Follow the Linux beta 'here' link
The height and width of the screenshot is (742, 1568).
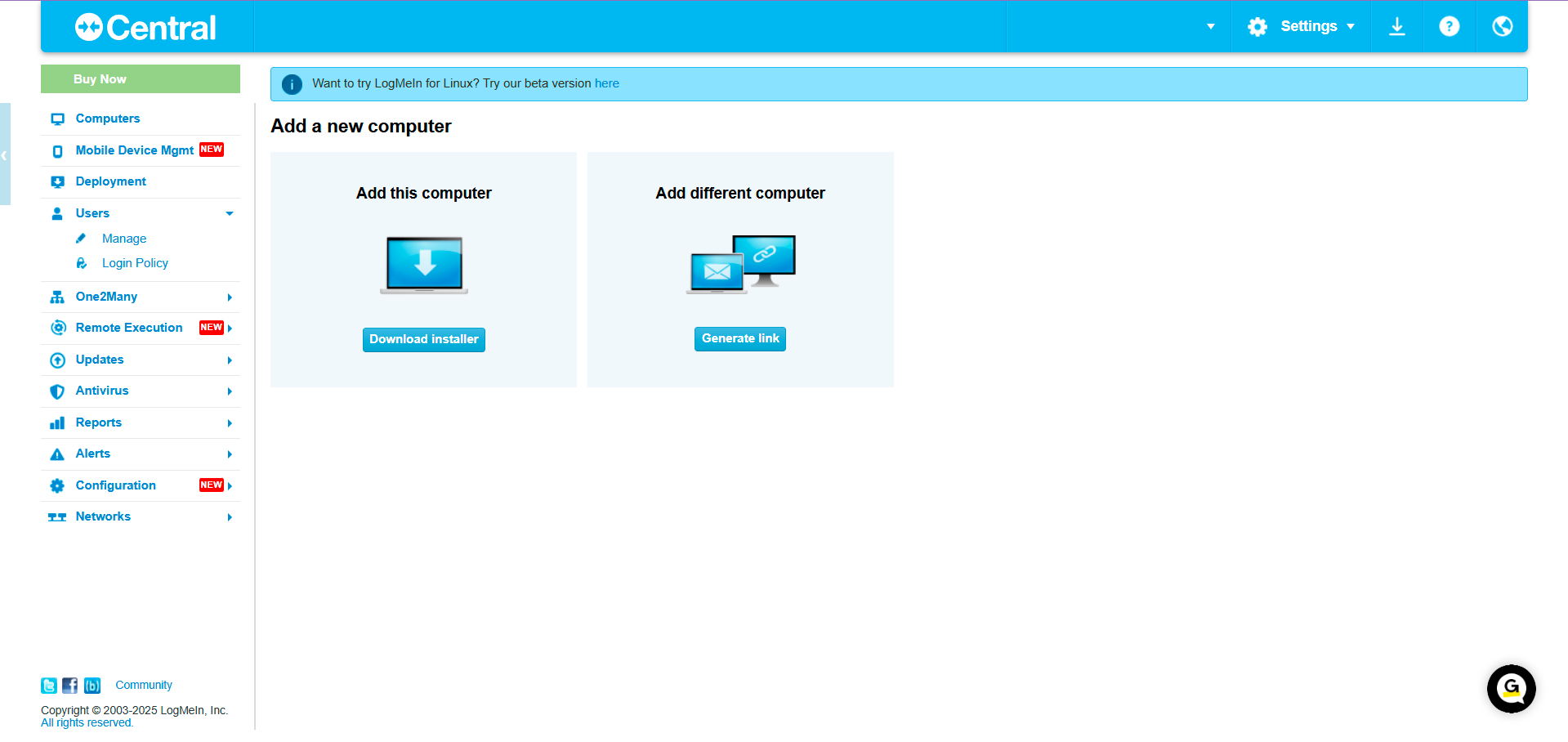coord(607,83)
